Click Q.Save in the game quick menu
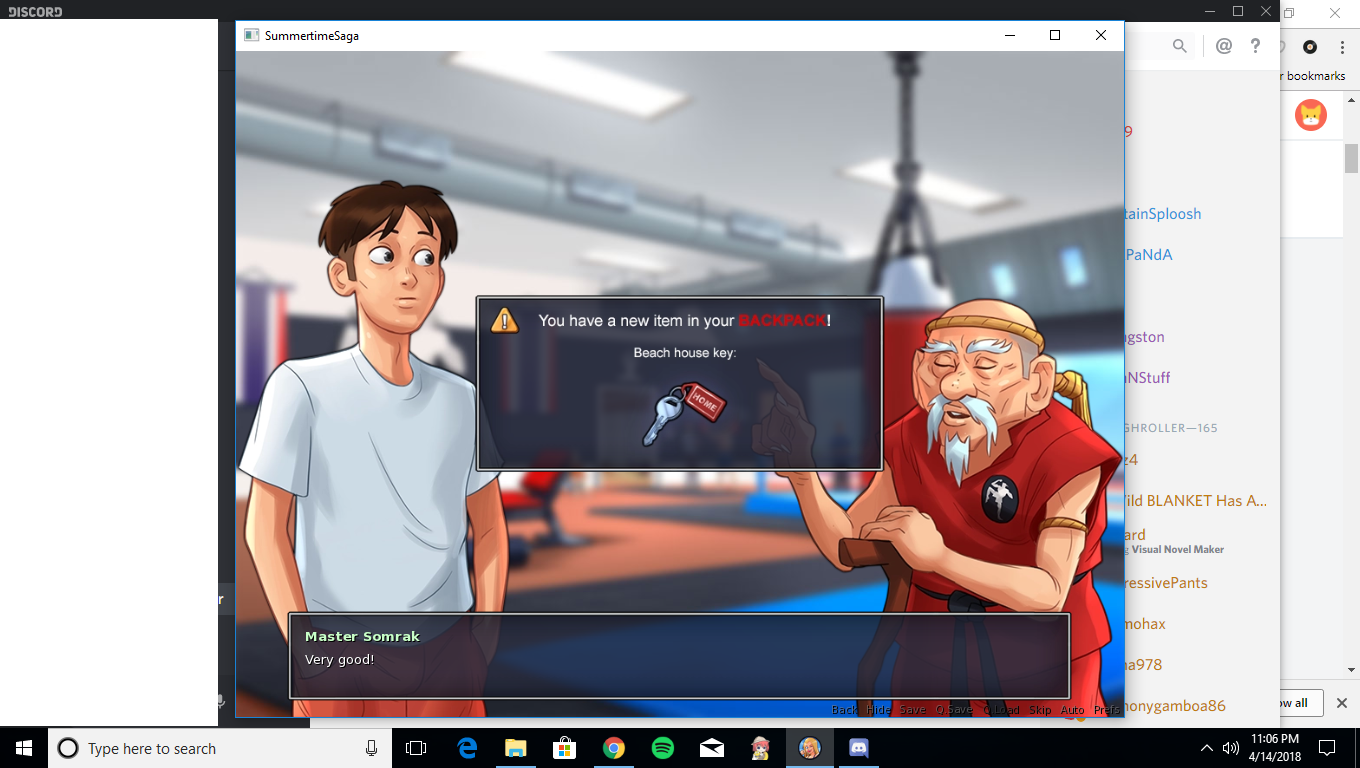 point(953,710)
